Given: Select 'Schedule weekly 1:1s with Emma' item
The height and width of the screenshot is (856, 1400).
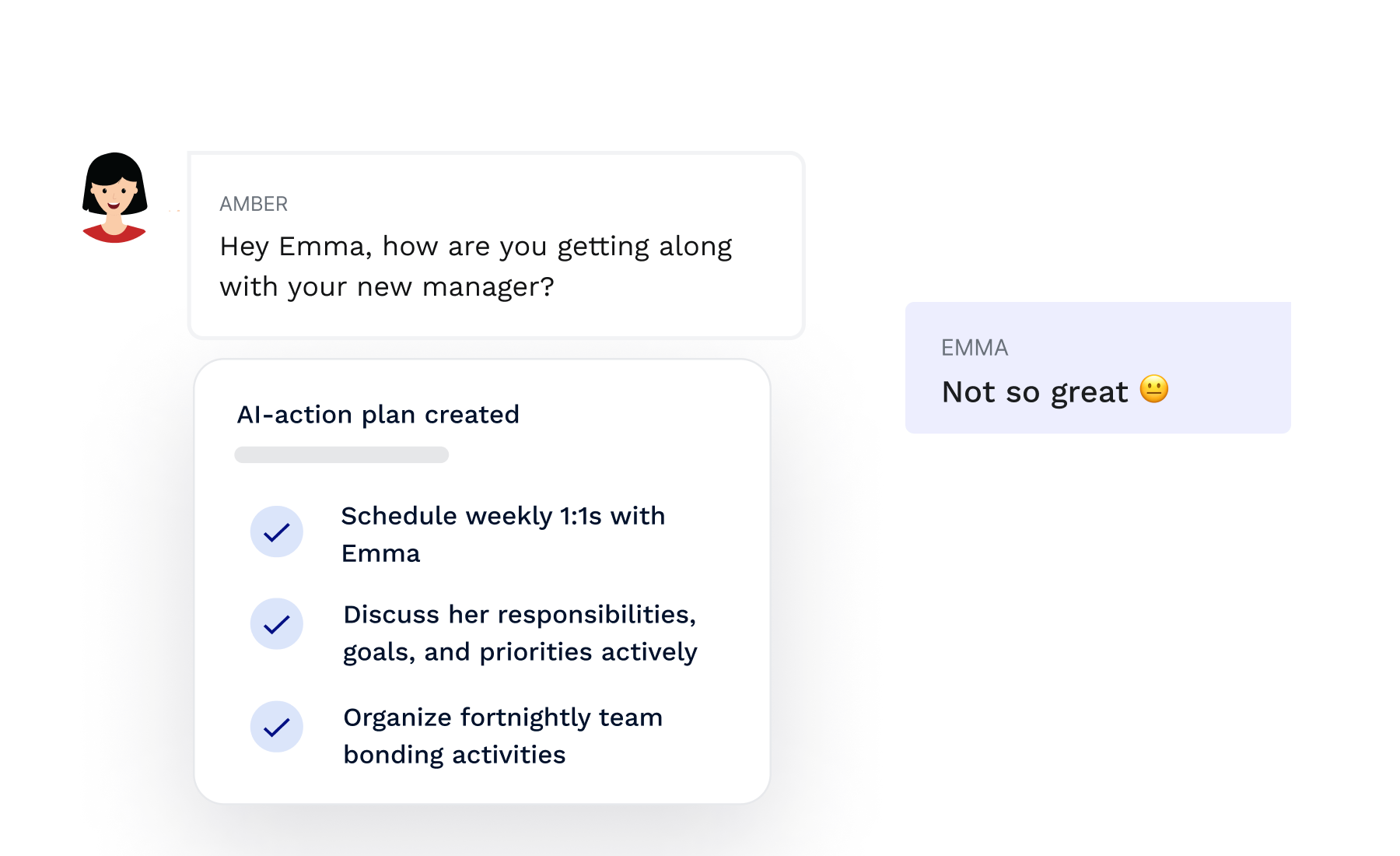Looking at the screenshot, I should pos(503,535).
